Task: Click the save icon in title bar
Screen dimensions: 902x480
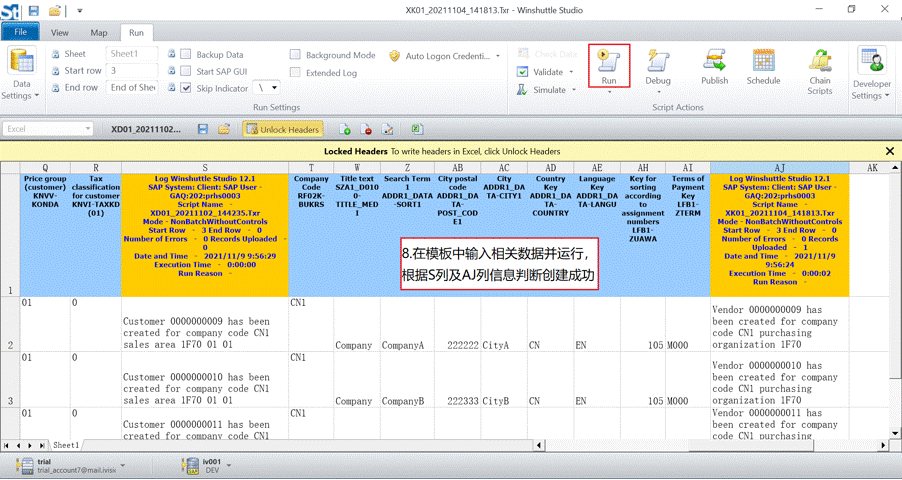Action: 34,10
